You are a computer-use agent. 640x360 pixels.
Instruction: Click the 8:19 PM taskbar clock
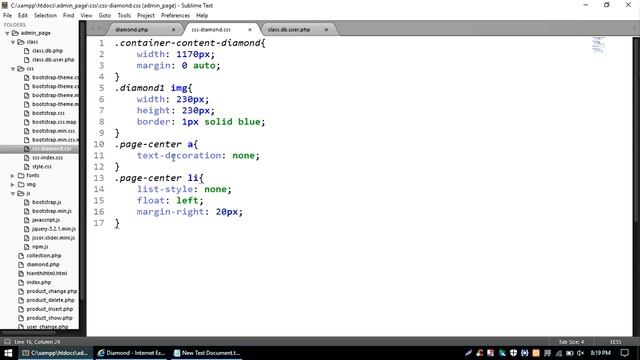coord(600,353)
